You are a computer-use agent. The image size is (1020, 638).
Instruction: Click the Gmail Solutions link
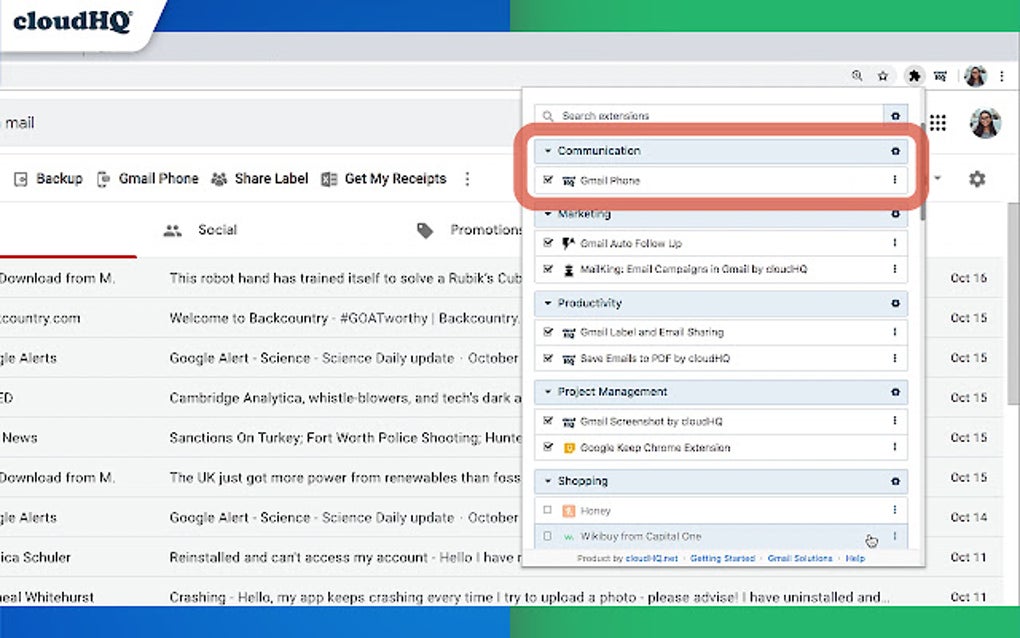coord(800,558)
